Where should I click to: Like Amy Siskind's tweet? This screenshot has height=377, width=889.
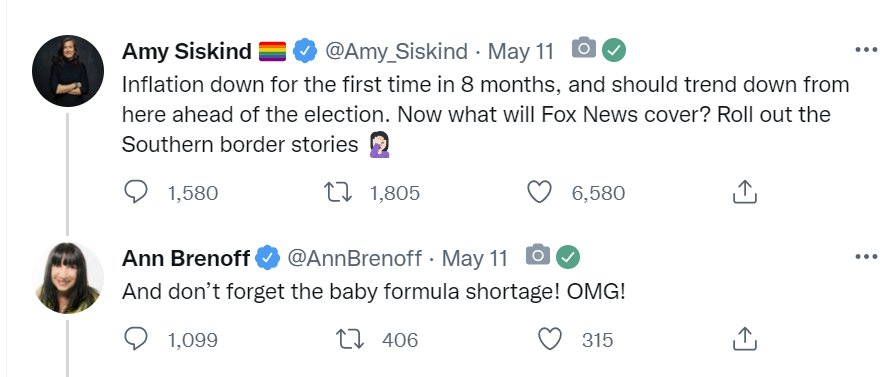coord(539,193)
